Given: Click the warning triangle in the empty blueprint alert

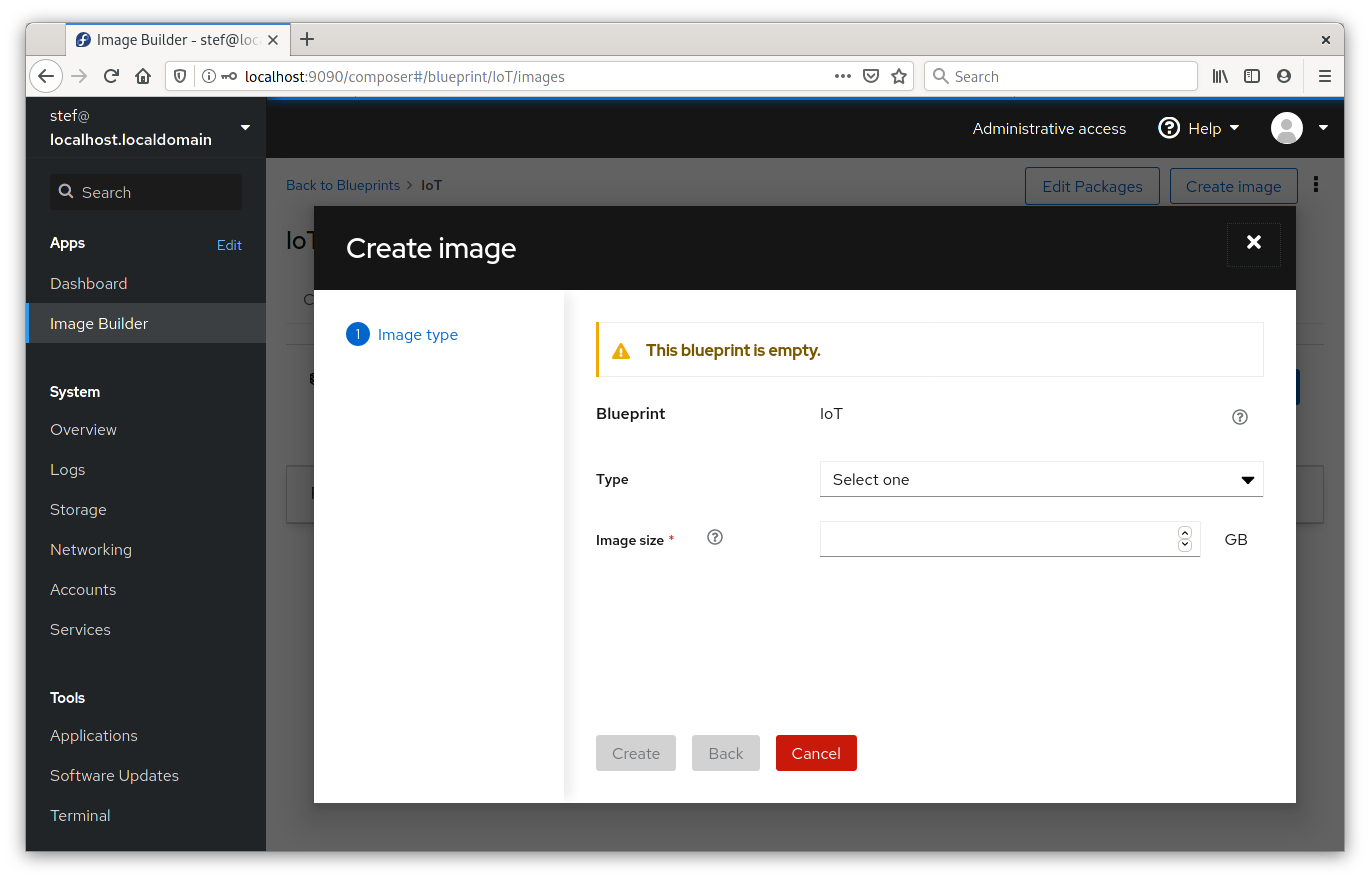Looking at the screenshot, I should point(620,350).
